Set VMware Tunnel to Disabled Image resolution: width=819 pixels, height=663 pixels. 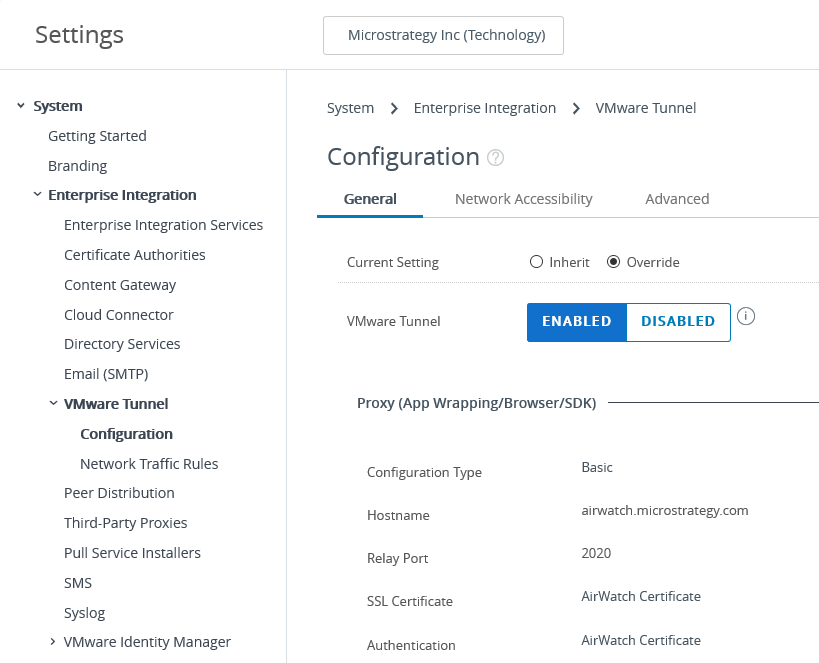click(x=678, y=322)
